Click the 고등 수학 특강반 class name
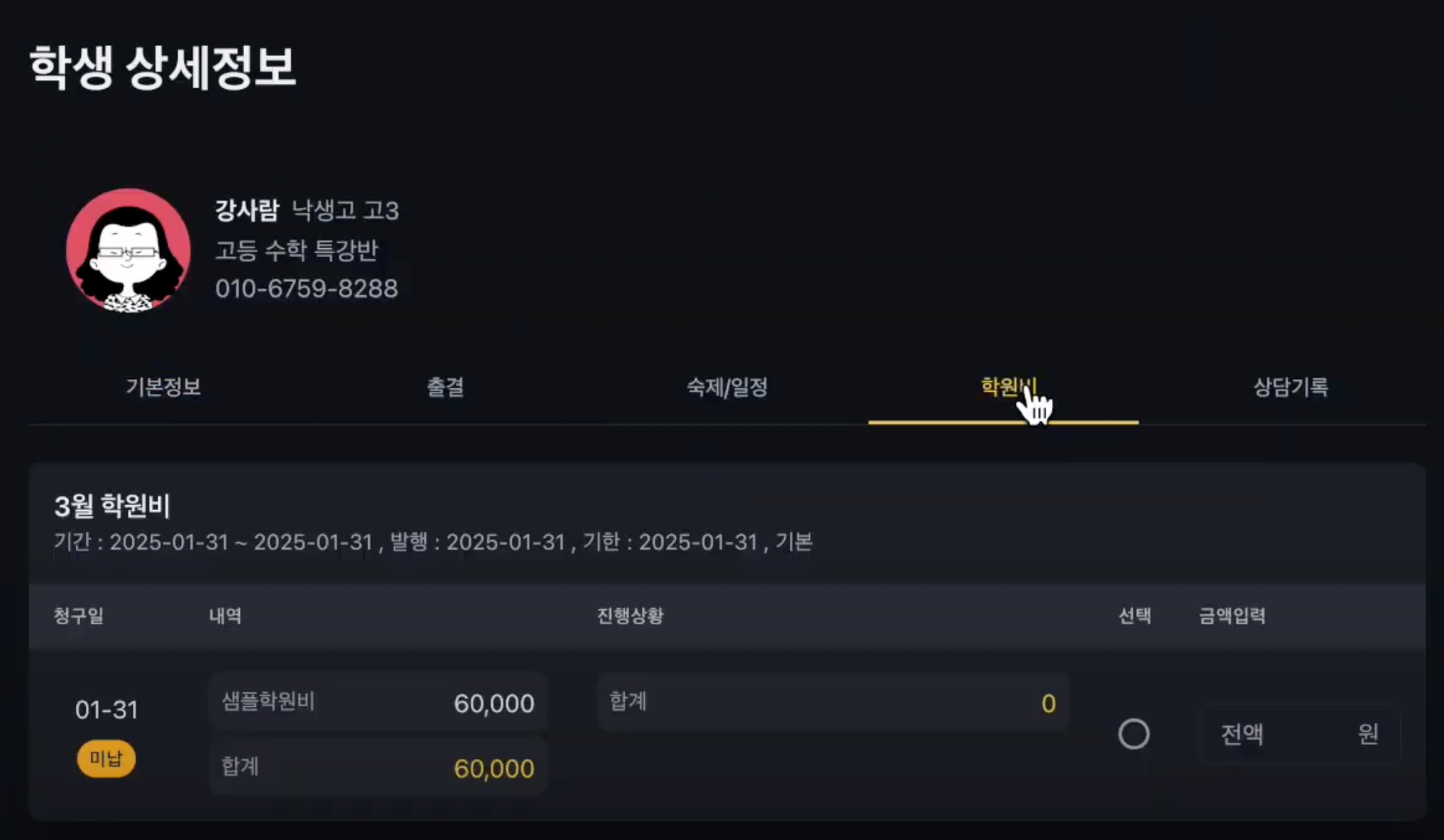 click(297, 250)
